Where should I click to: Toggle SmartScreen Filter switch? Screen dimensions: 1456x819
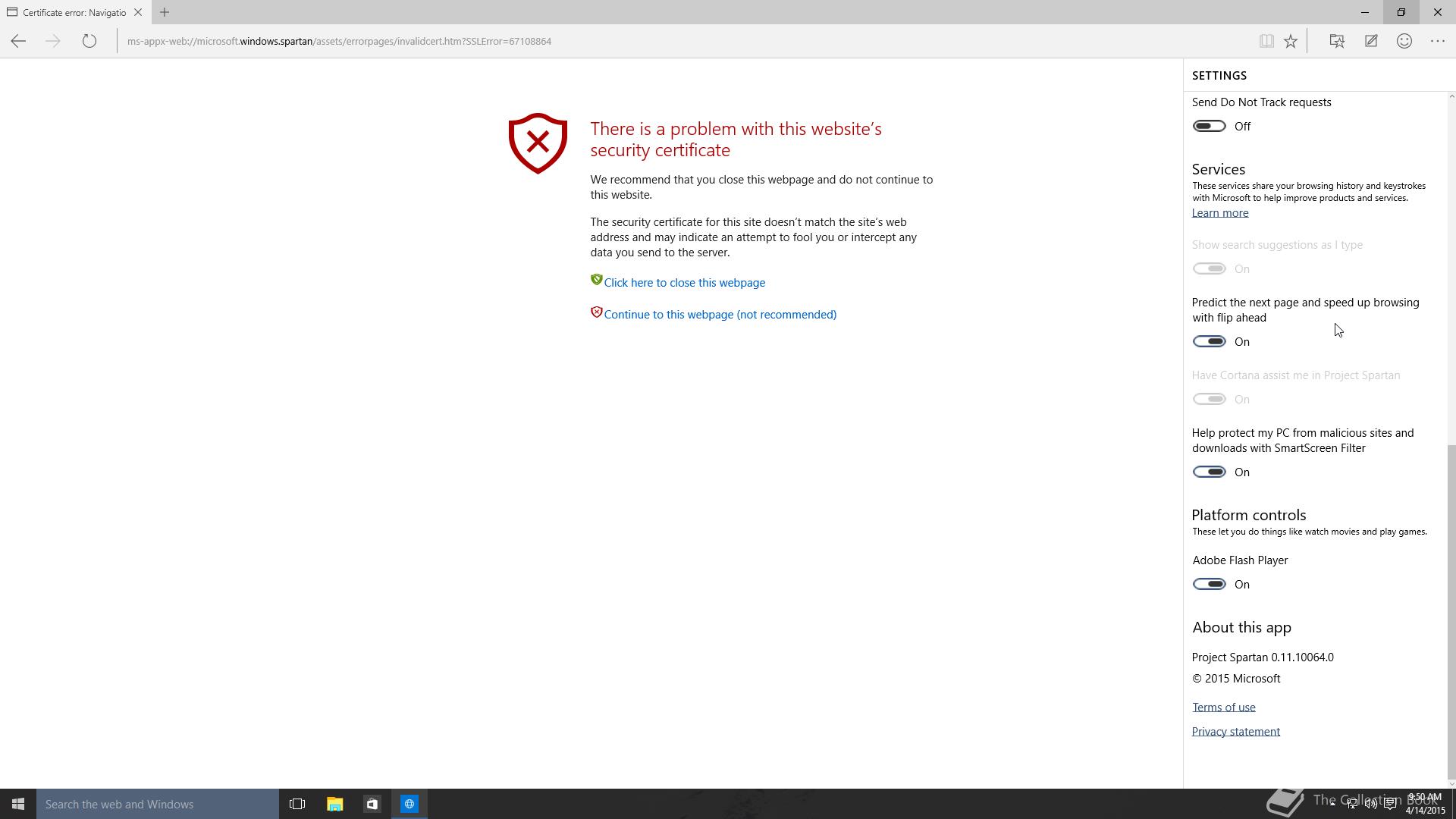coord(1209,472)
